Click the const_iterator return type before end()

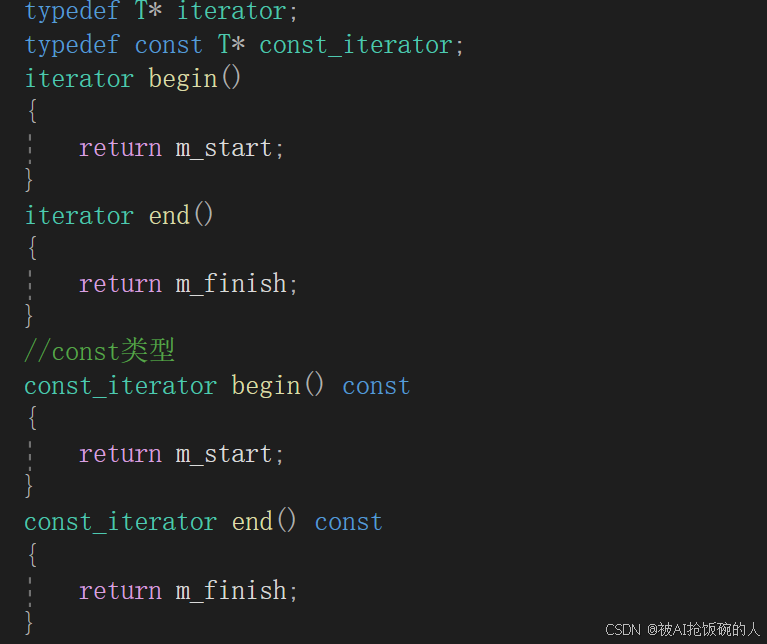(x=120, y=522)
